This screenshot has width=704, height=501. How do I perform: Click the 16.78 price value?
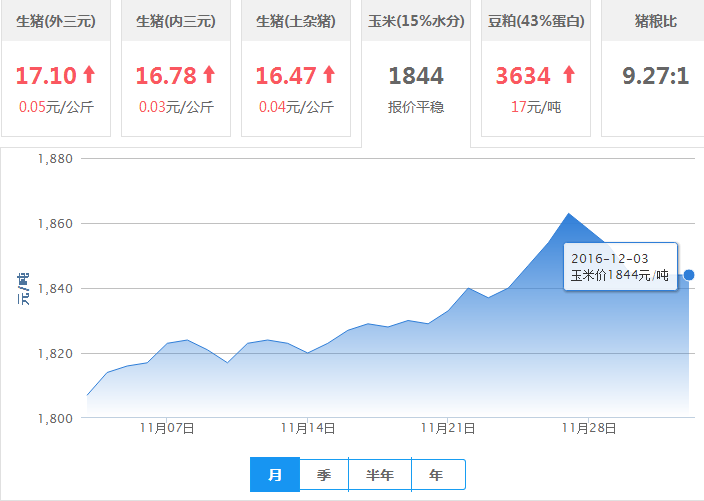pyautogui.click(x=166, y=75)
